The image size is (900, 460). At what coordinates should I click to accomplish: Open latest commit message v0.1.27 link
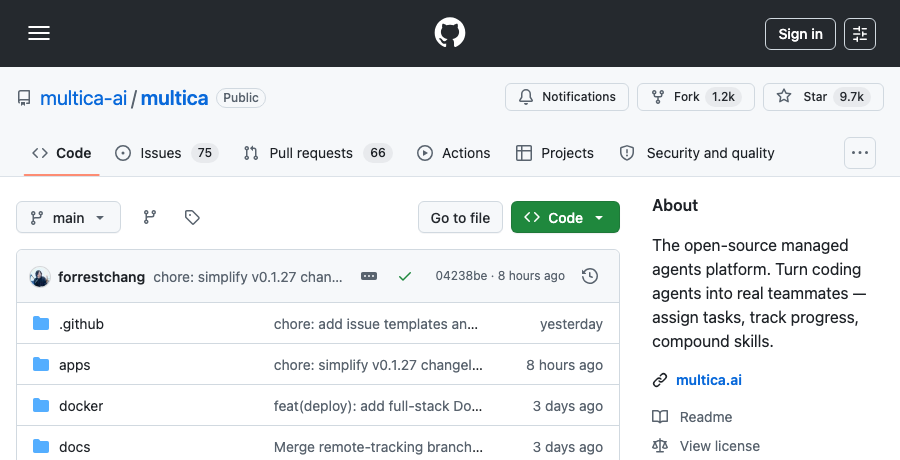(248, 277)
